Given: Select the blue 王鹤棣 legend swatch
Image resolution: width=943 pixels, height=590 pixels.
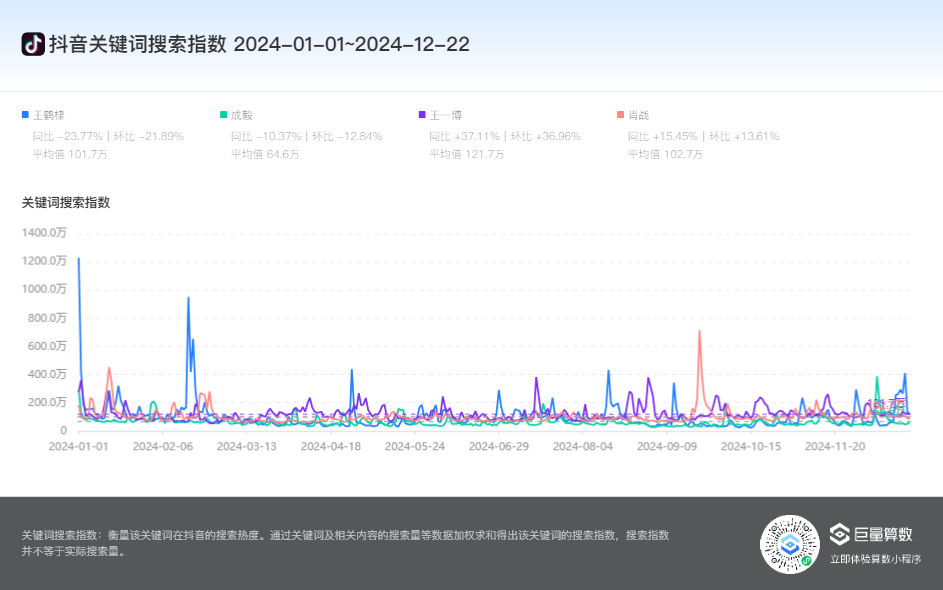Looking at the screenshot, I should (x=25, y=114).
